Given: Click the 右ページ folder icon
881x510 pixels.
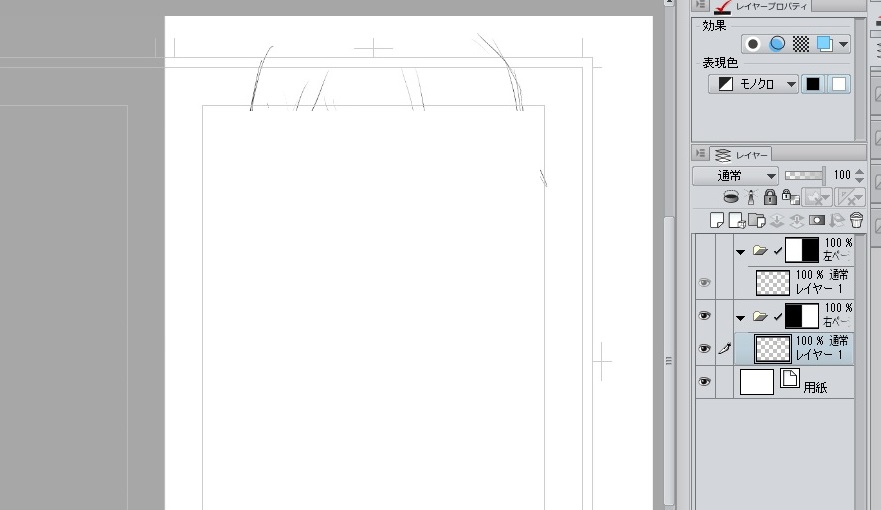Looking at the screenshot, I should 760,317.
